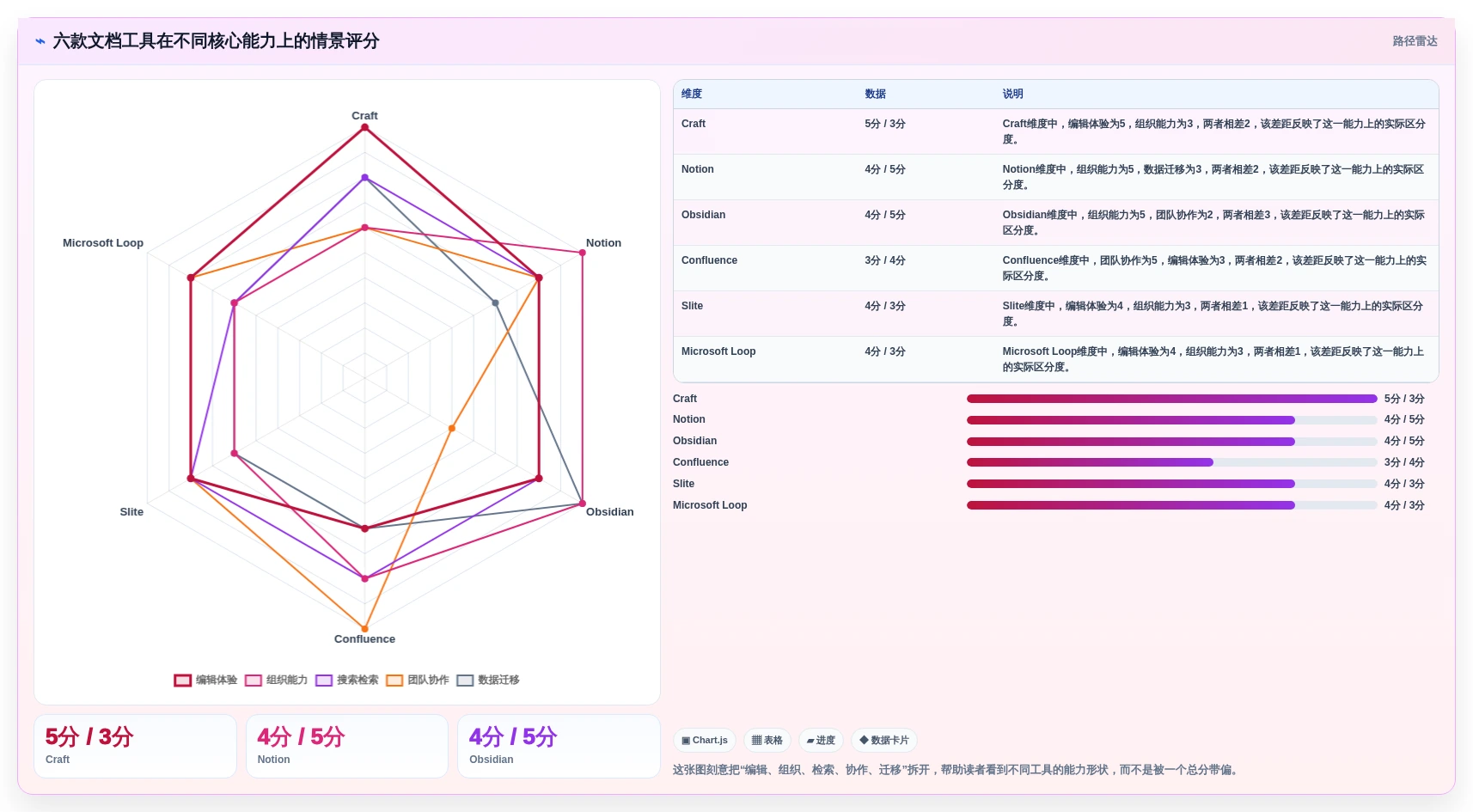
Task: Select the Confluence row in the table
Action: [1055, 268]
